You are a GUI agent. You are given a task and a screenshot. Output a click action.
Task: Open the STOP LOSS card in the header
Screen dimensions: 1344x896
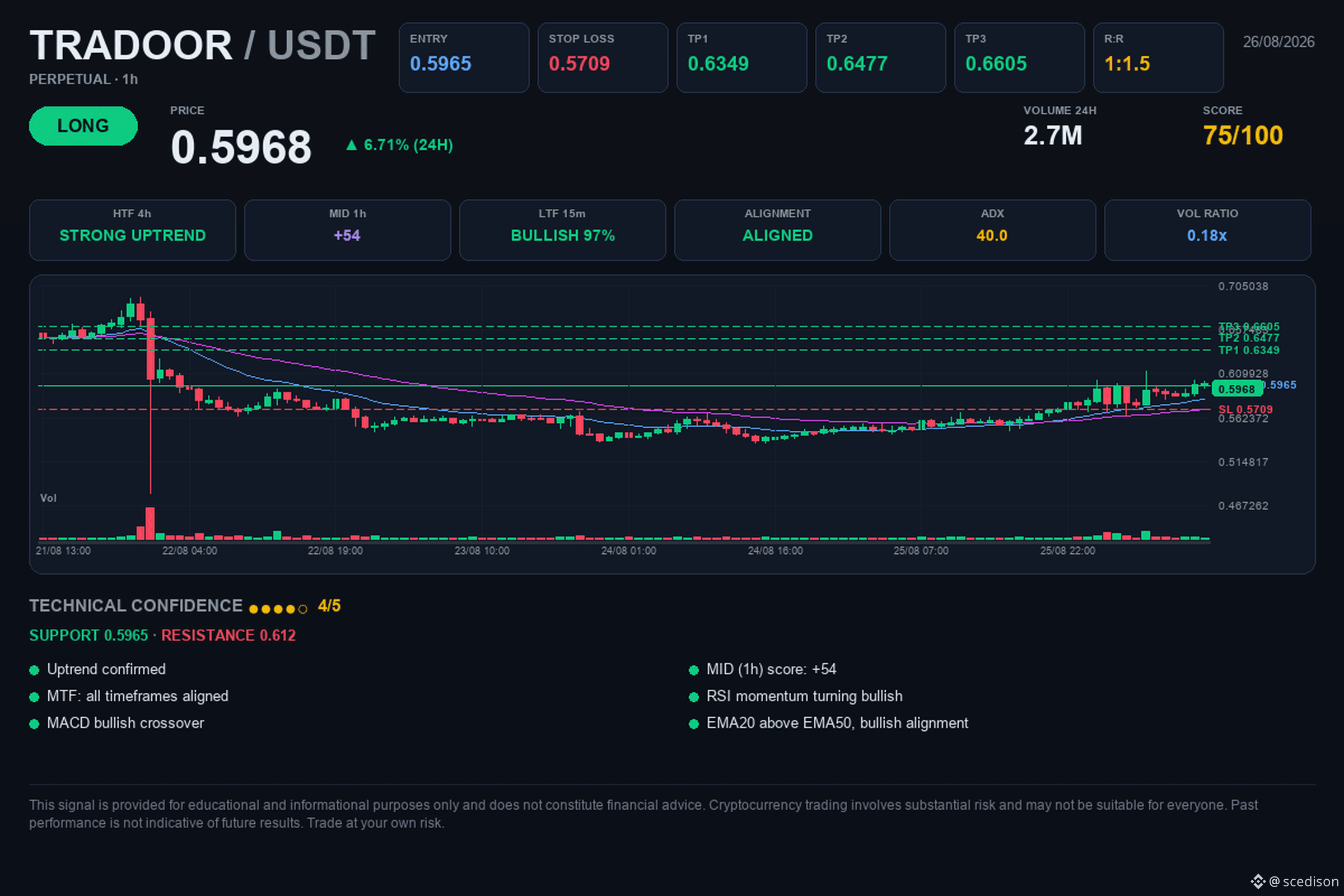coord(603,58)
